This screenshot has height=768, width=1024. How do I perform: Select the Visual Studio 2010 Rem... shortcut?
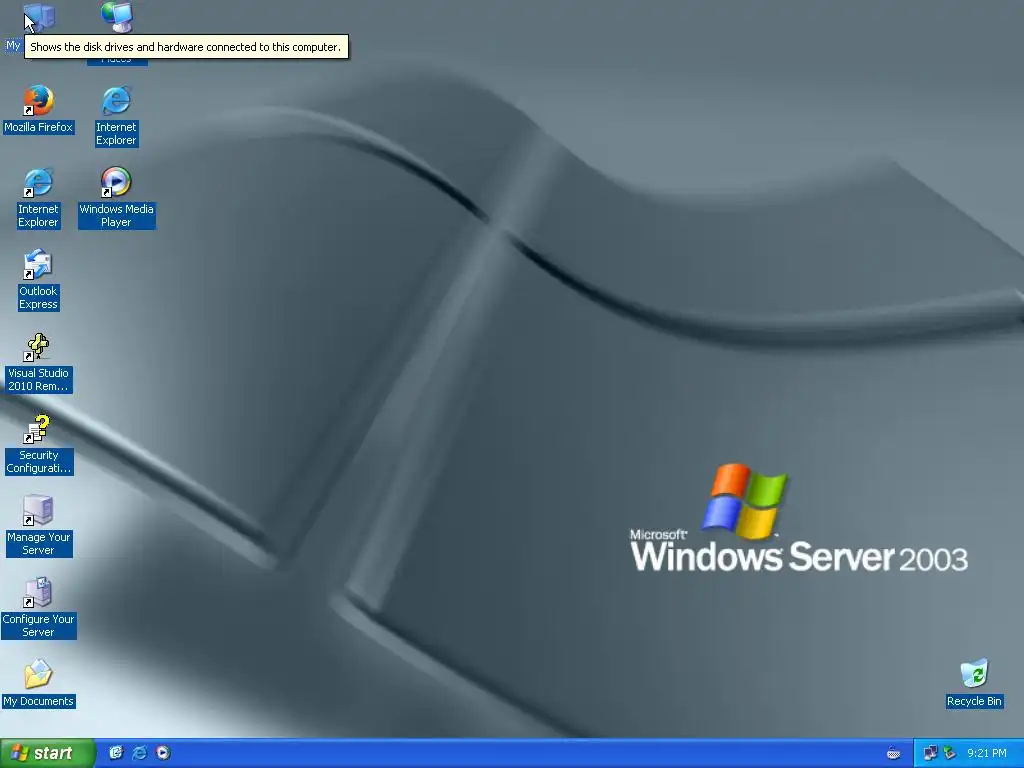(38, 362)
